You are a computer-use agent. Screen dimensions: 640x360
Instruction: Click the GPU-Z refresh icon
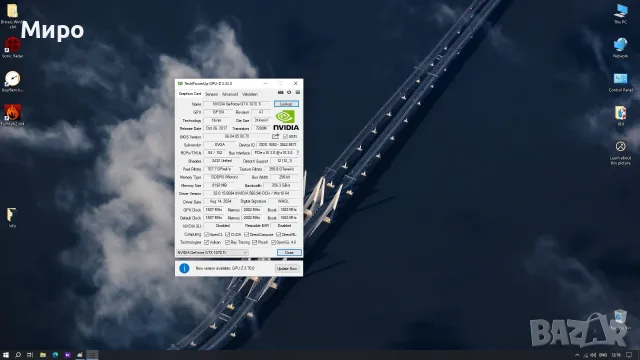click(289, 93)
